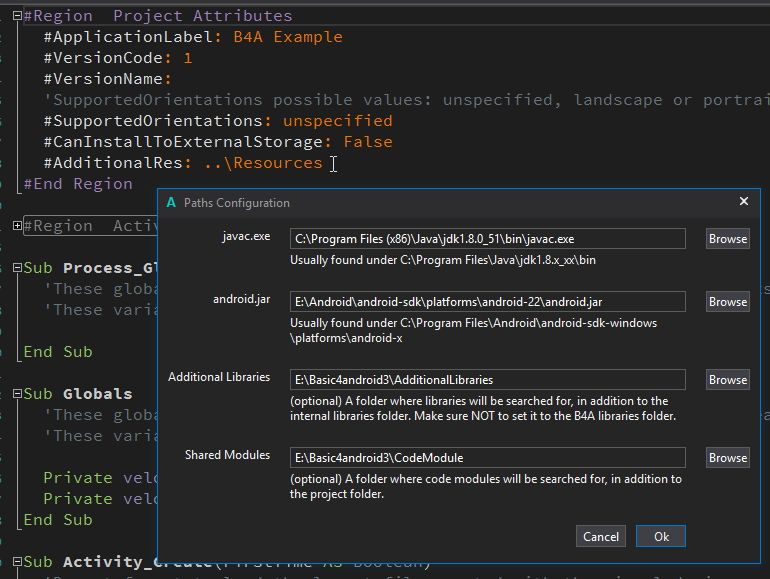Browse for the Shared Modules folder

pos(727,458)
